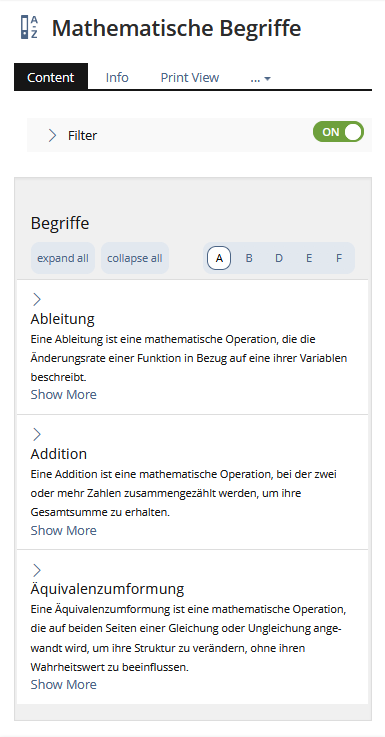Jump to letter E terms
The image size is (385, 737).
[x=309, y=258]
